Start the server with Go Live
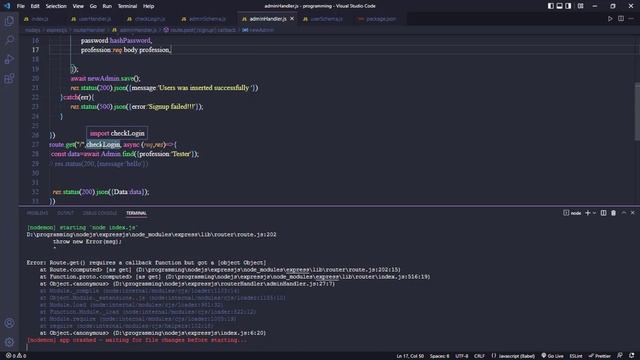The image size is (640, 360). 552,356
